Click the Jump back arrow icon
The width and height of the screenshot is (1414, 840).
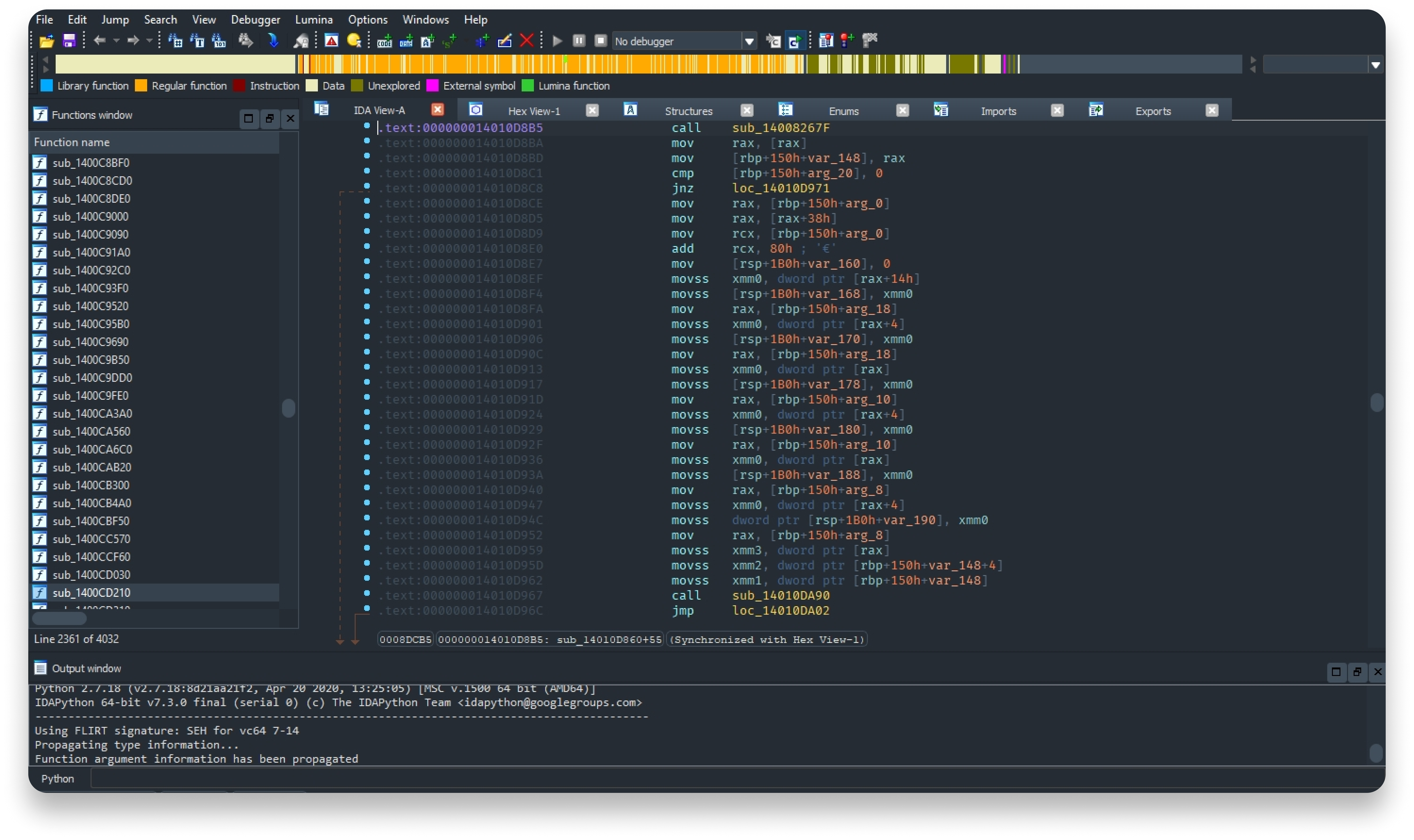point(100,41)
